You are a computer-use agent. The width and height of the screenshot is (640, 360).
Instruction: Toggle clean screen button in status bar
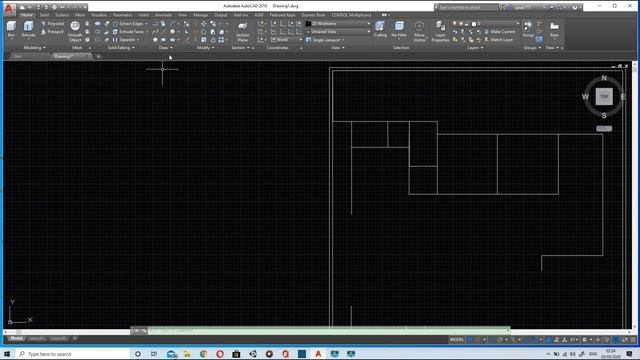coord(625,340)
